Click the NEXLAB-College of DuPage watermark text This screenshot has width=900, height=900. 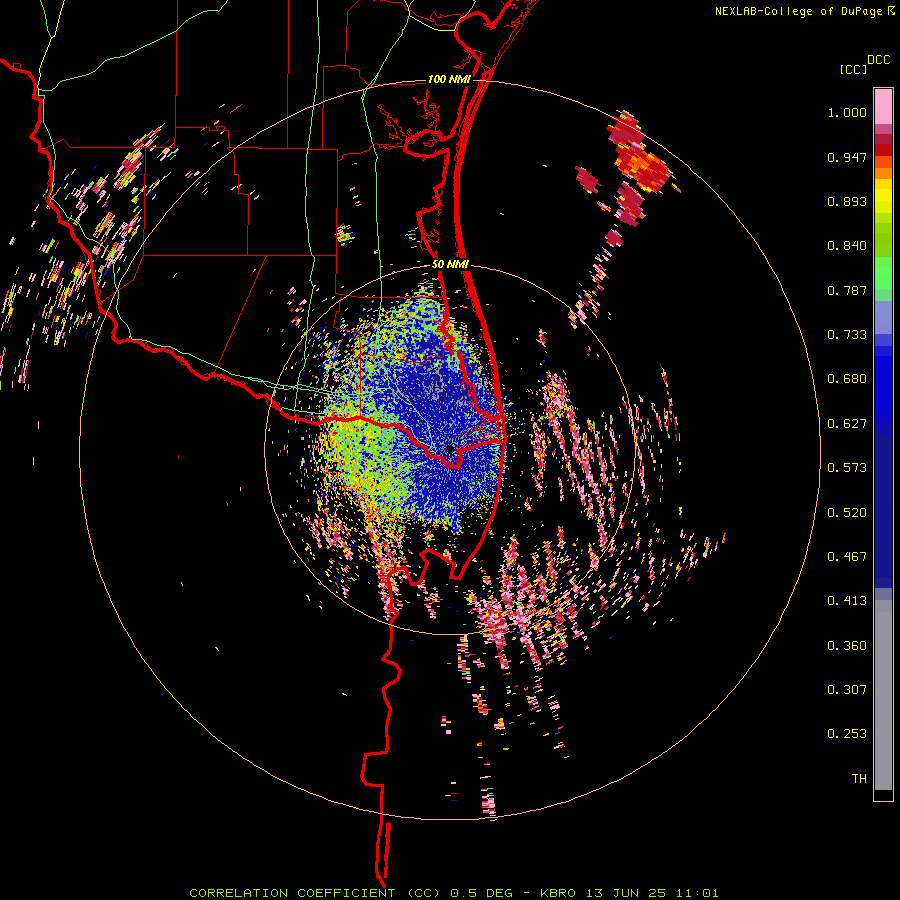pyautogui.click(x=798, y=11)
